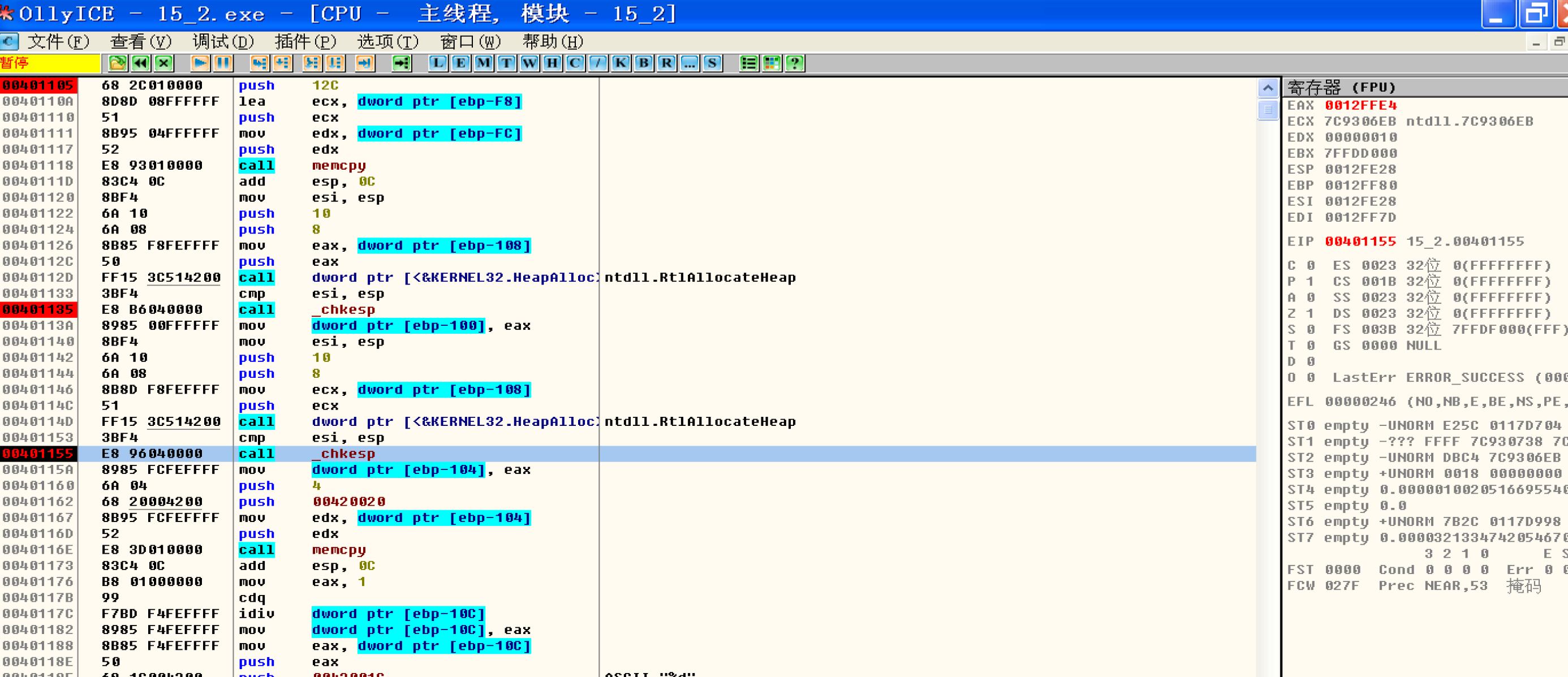Open the Call stack window K
The width and height of the screenshot is (1568, 677).
(621, 63)
